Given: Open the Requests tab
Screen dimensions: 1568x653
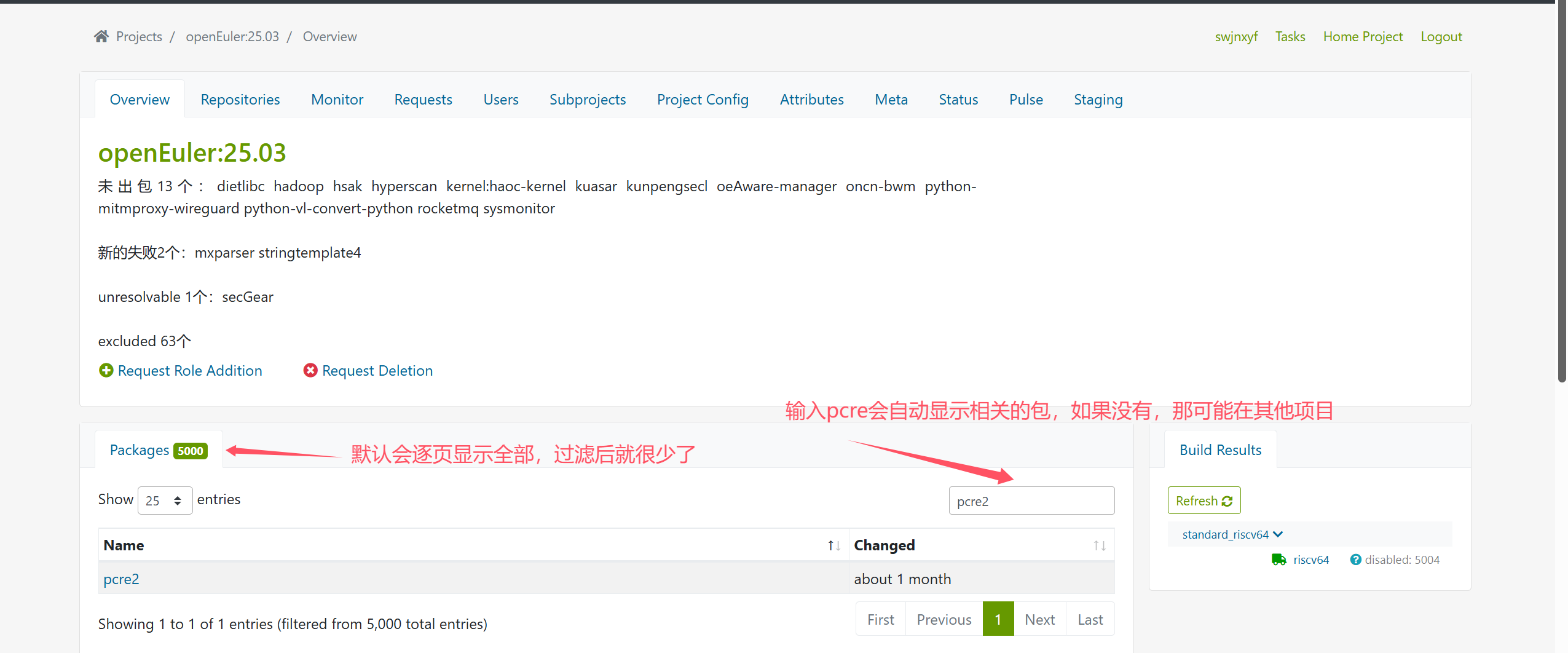Looking at the screenshot, I should 423,100.
